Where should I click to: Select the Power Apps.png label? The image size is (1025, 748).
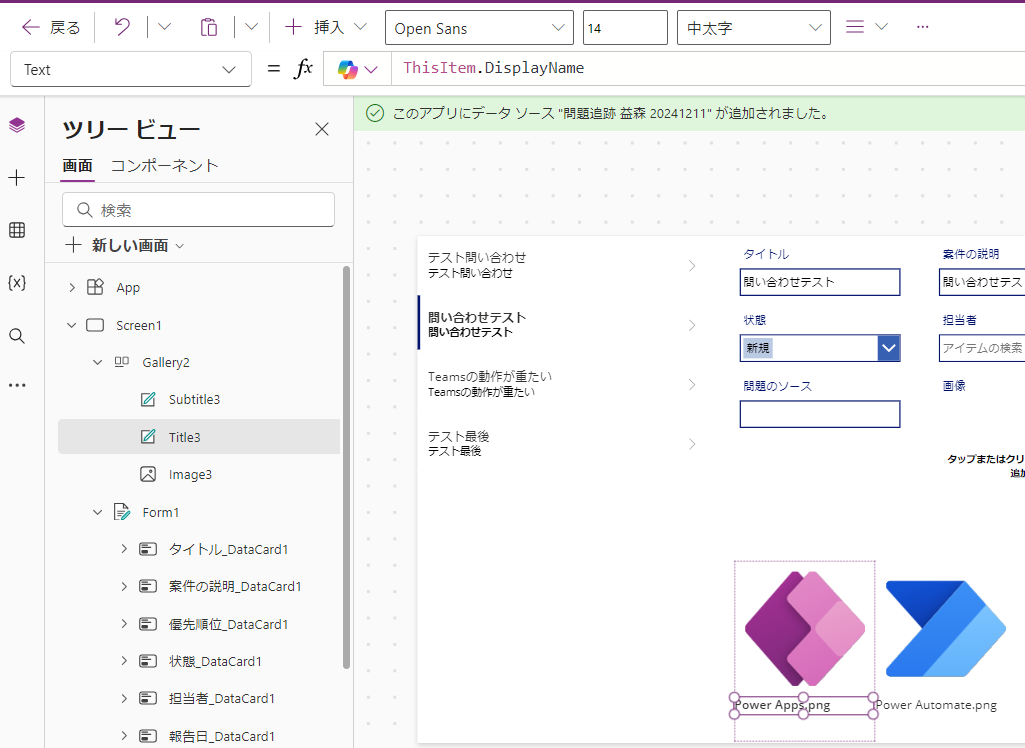[x=782, y=705]
